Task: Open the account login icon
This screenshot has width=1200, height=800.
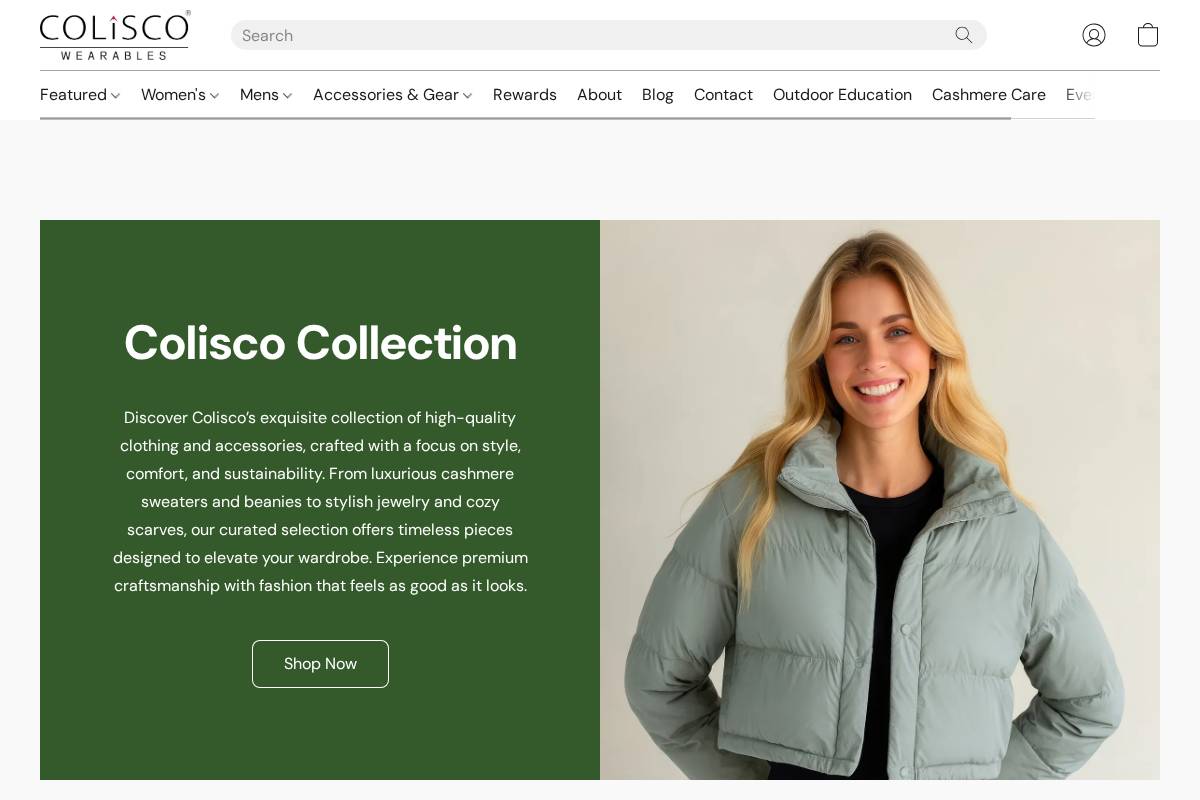Action: click(x=1093, y=35)
